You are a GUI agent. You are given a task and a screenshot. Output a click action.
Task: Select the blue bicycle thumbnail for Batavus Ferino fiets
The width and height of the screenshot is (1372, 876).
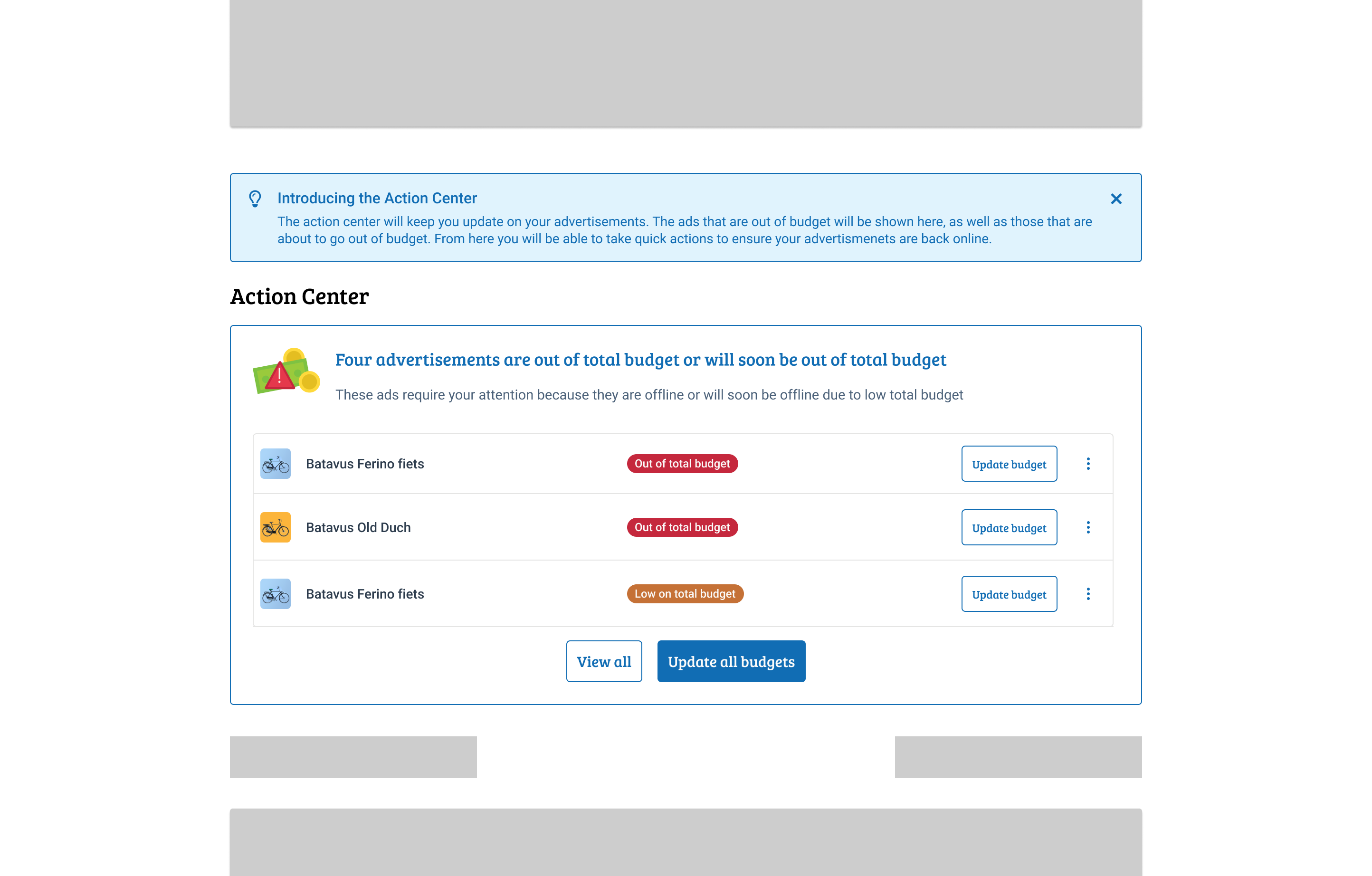275,464
